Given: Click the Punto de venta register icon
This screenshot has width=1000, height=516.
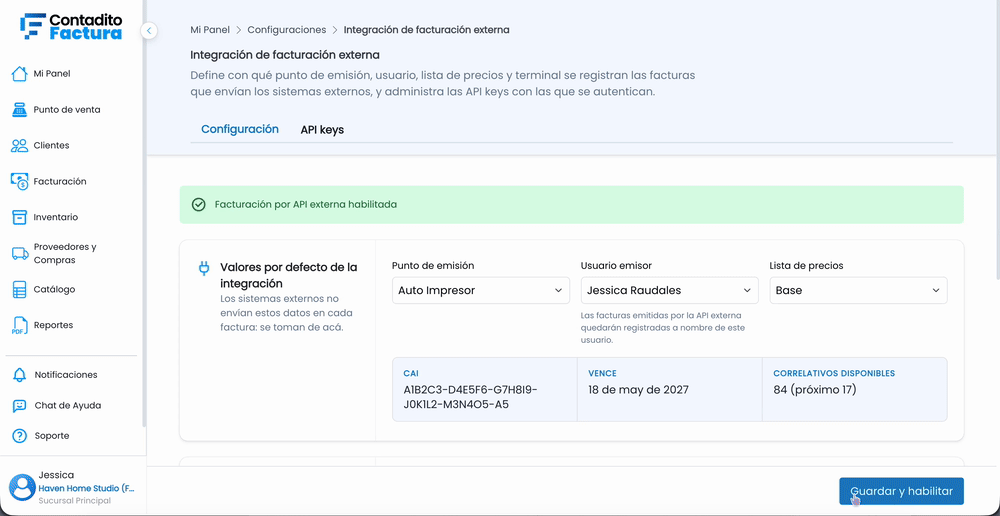Looking at the screenshot, I should [x=20, y=110].
